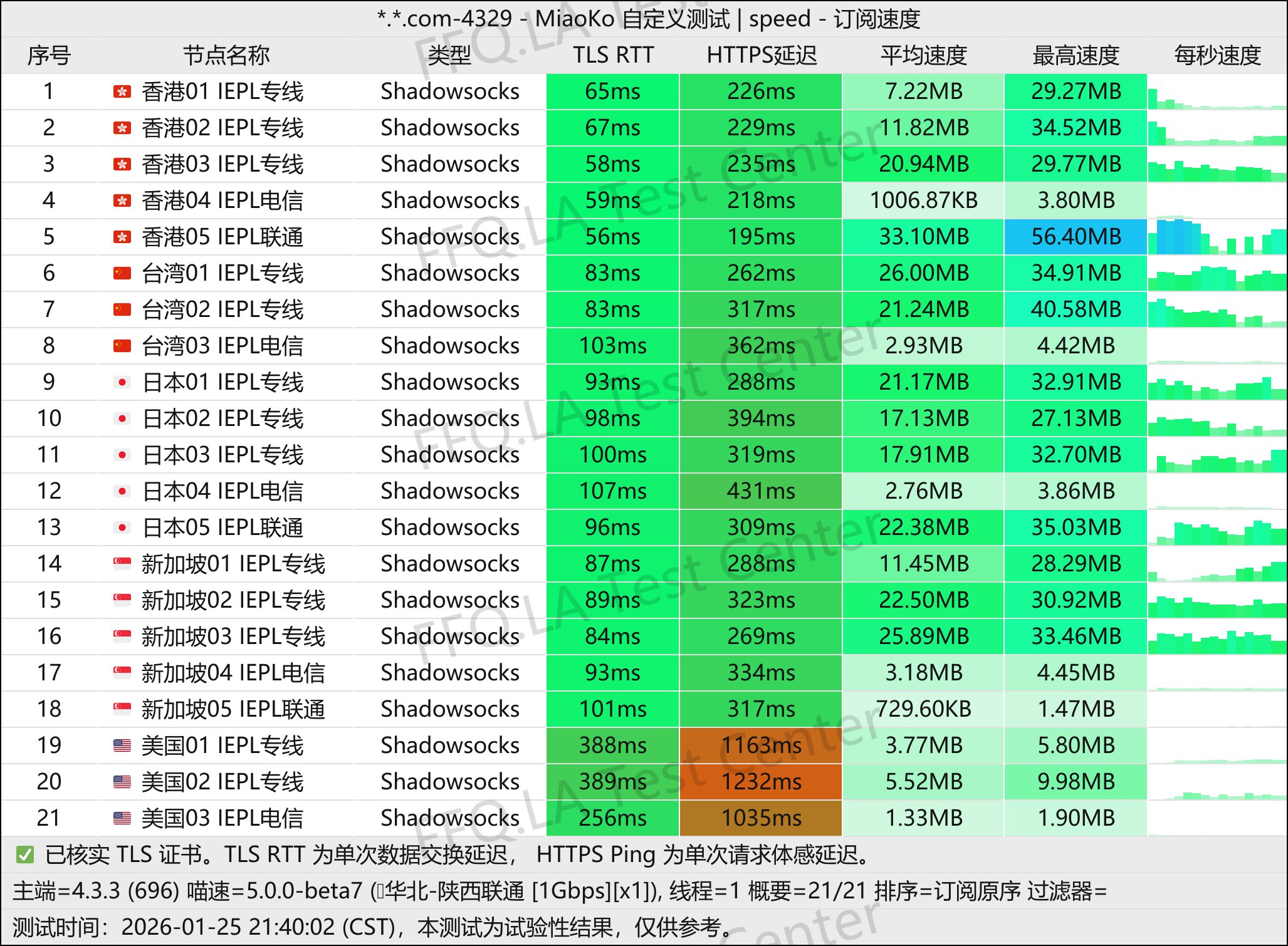This screenshot has width=1288, height=946.
Task: Select the TLS RTT column header
Action: pos(613,55)
